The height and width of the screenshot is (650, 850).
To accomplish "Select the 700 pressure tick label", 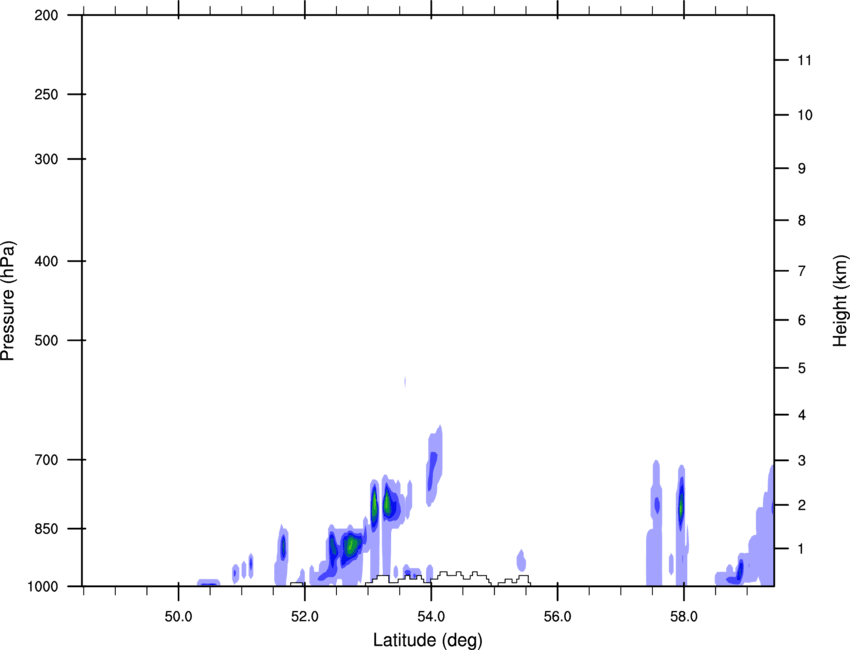I will 46,460.
